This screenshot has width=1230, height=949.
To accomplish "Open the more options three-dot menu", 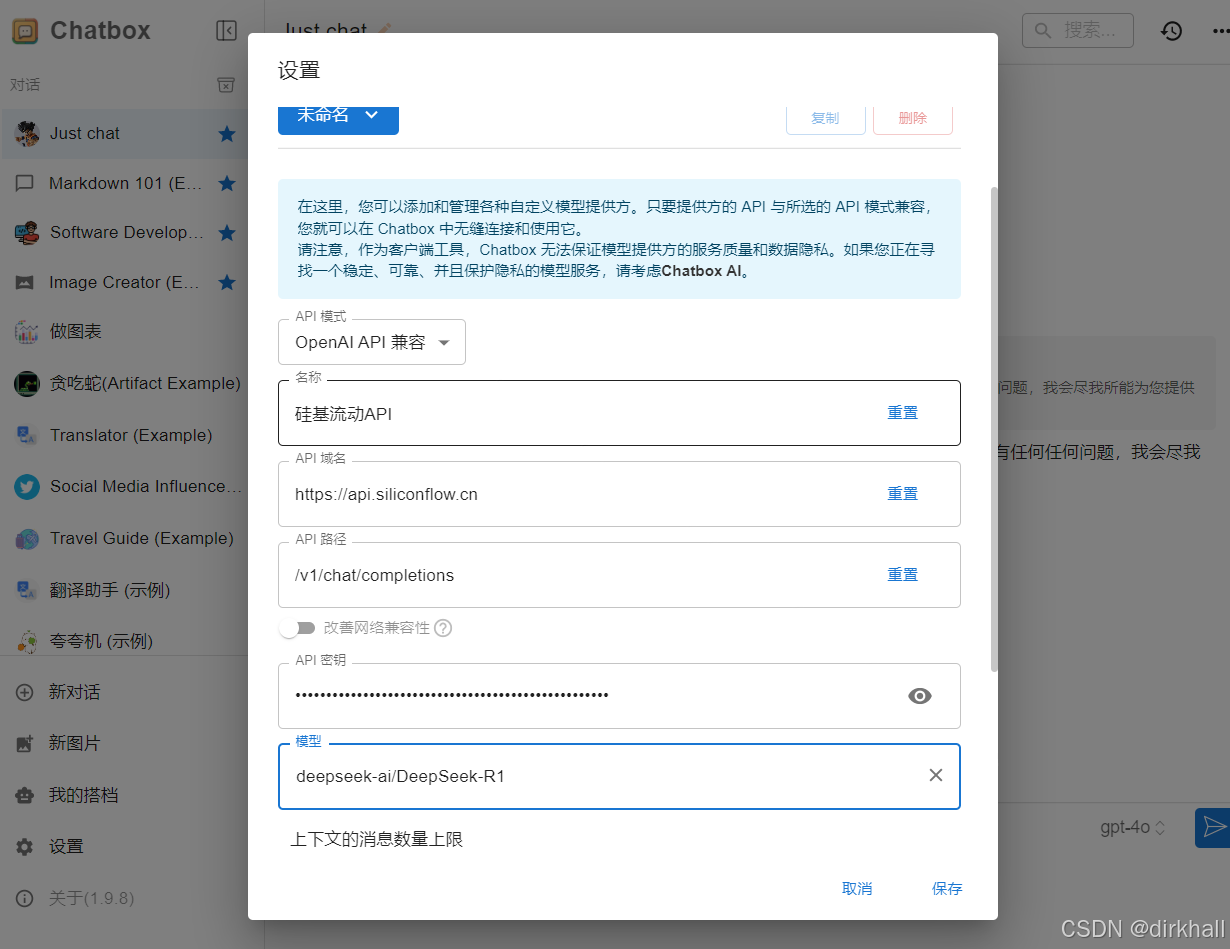I will pos(1222,31).
